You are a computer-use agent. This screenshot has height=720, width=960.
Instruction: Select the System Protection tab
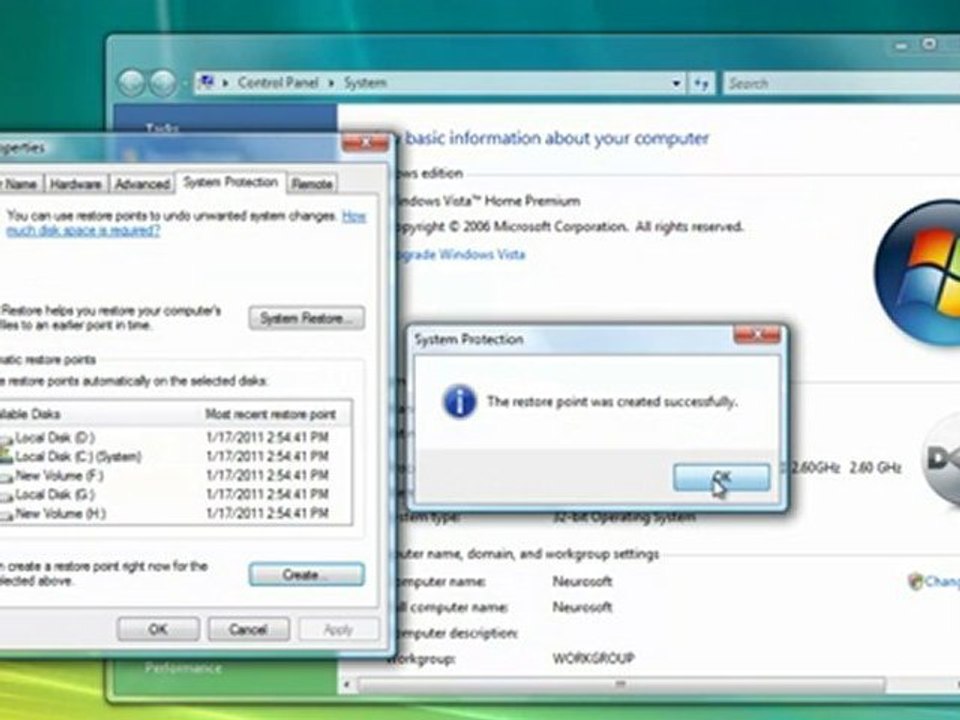(x=231, y=182)
